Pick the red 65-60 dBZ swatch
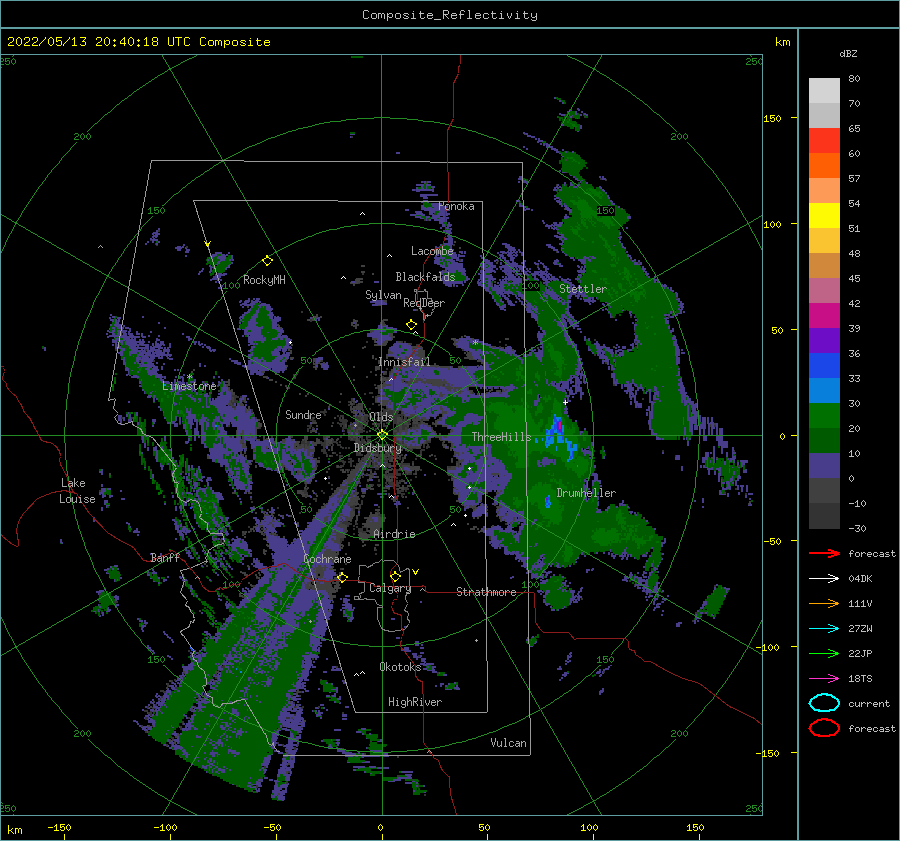 tap(824, 141)
